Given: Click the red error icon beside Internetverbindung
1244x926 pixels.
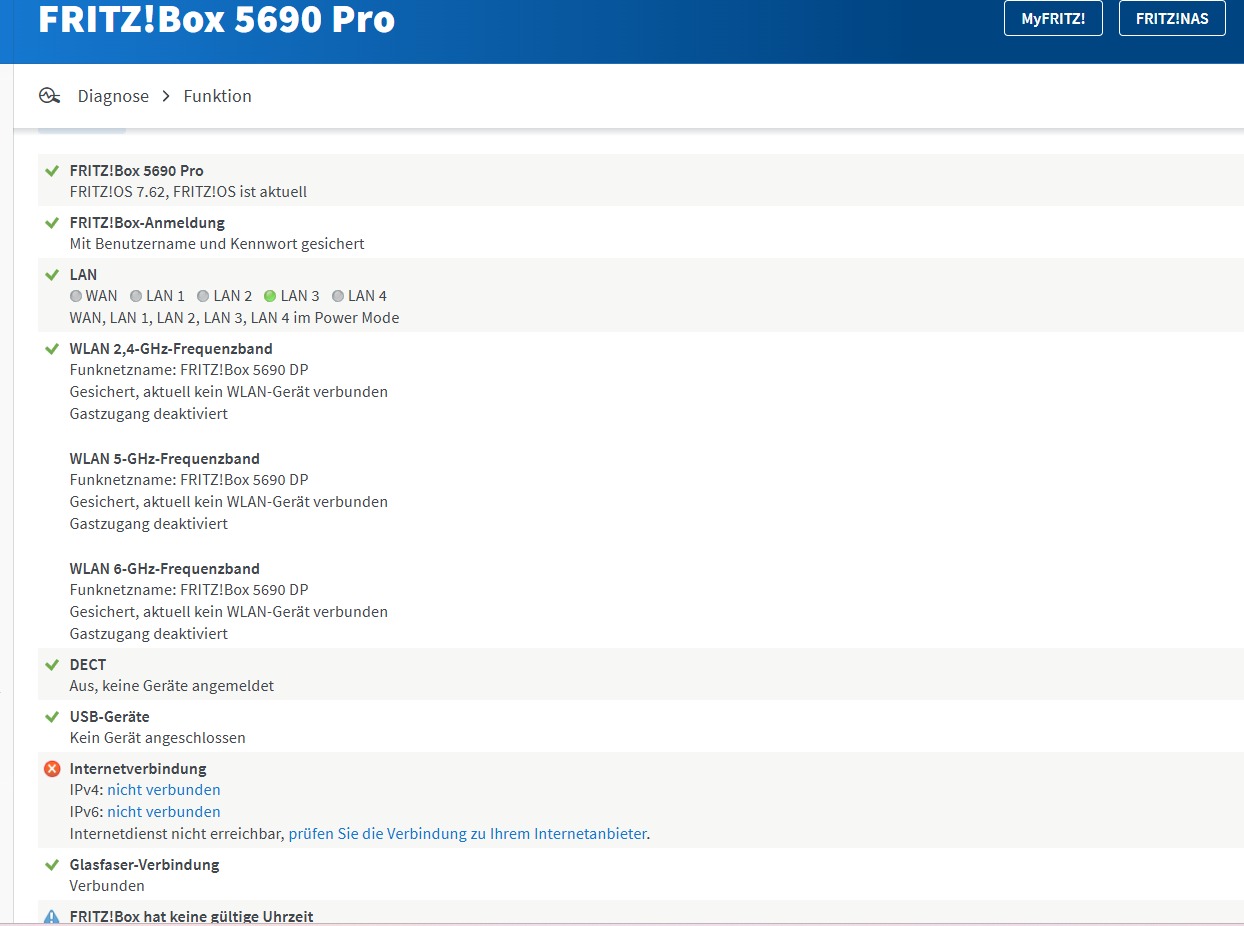Looking at the screenshot, I should [x=52, y=769].
